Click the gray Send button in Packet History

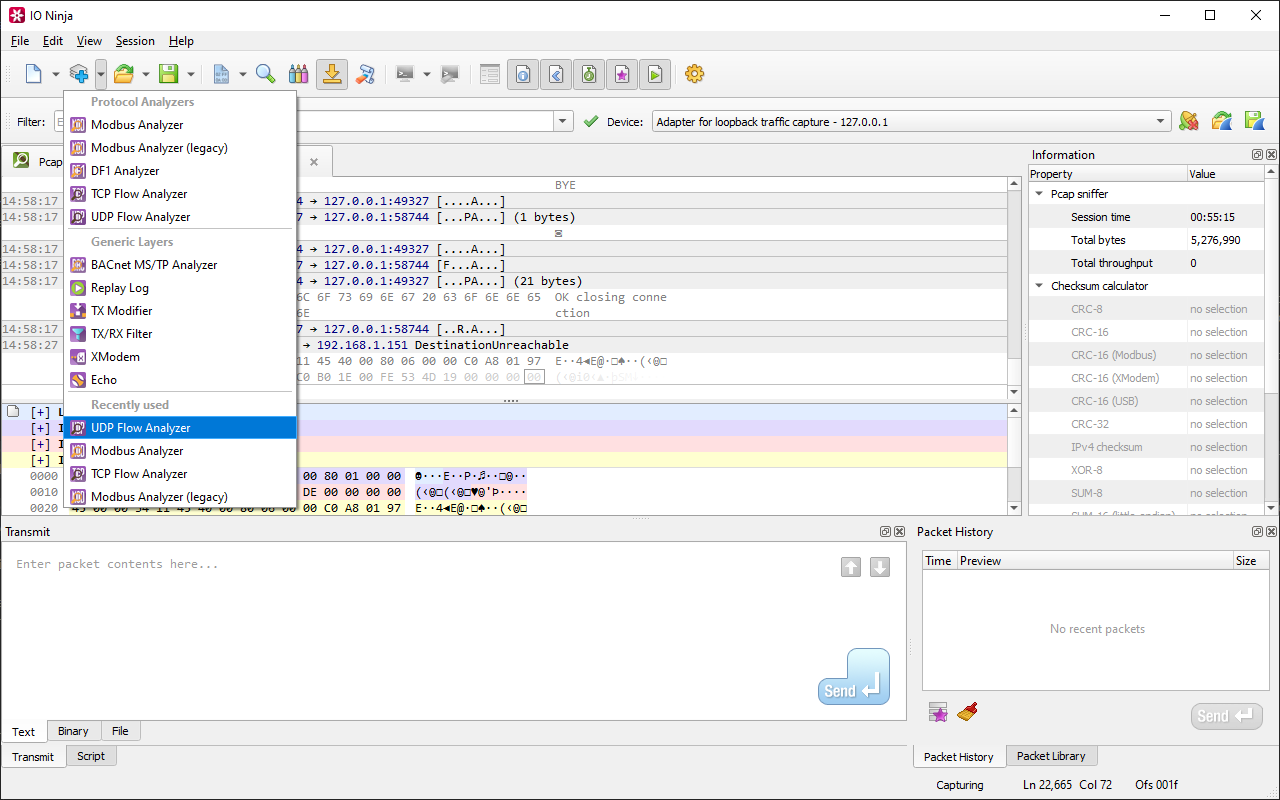(1226, 716)
